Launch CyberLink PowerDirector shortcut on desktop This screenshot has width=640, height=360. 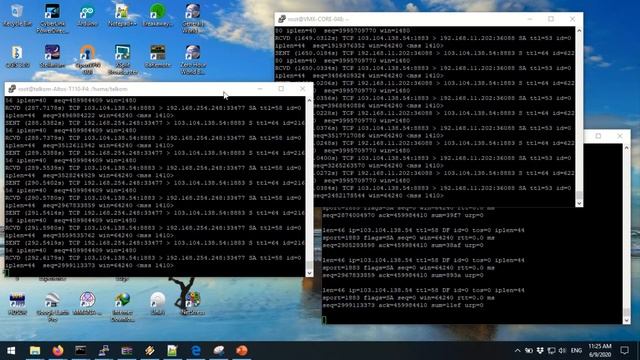tap(52, 18)
